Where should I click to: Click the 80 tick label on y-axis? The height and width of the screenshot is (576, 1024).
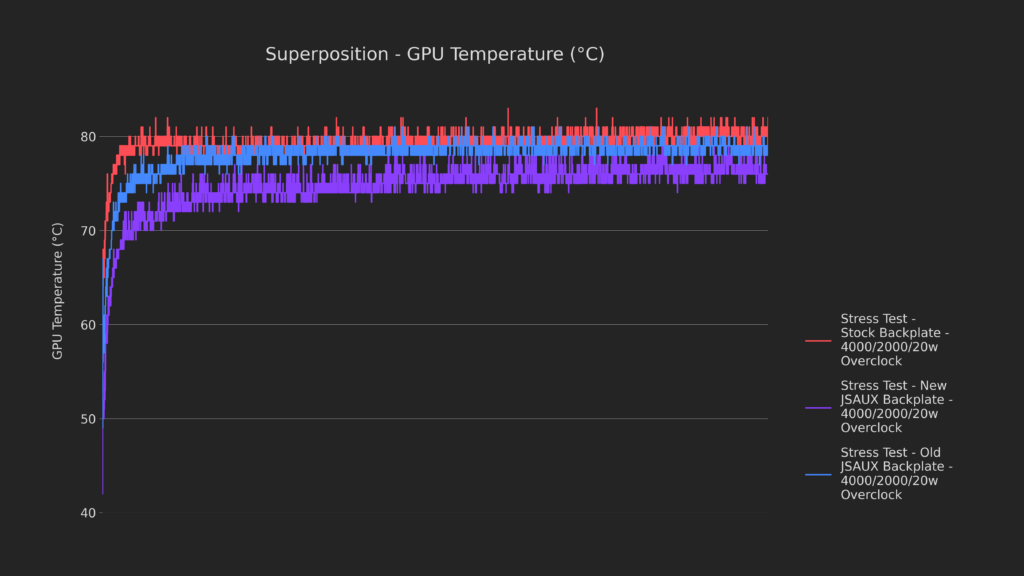pyautogui.click(x=87, y=137)
